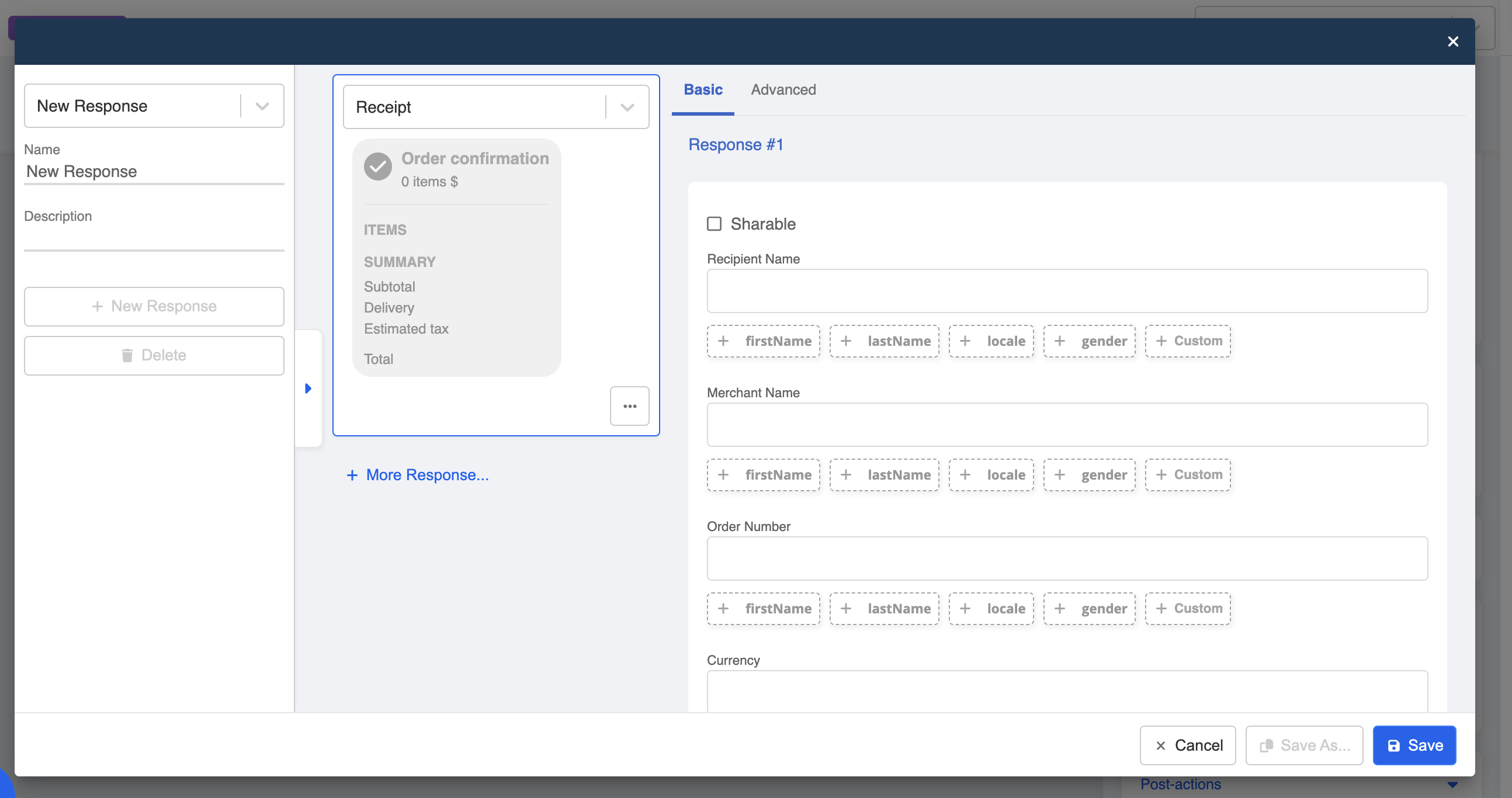Click the blue Save button
The height and width of the screenshot is (798, 1512).
click(x=1414, y=745)
